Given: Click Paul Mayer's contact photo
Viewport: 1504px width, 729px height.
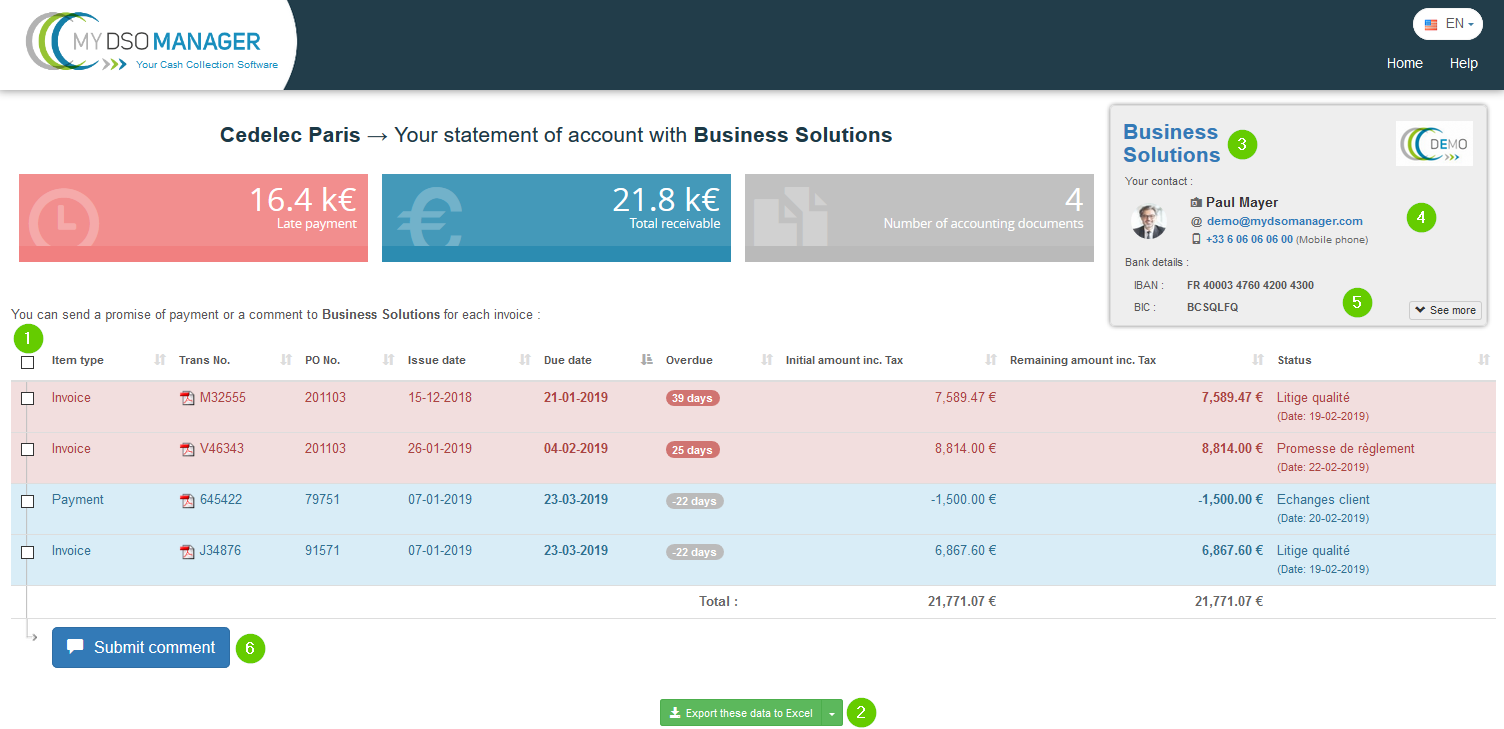Looking at the screenshot, I should point(1148,221).
